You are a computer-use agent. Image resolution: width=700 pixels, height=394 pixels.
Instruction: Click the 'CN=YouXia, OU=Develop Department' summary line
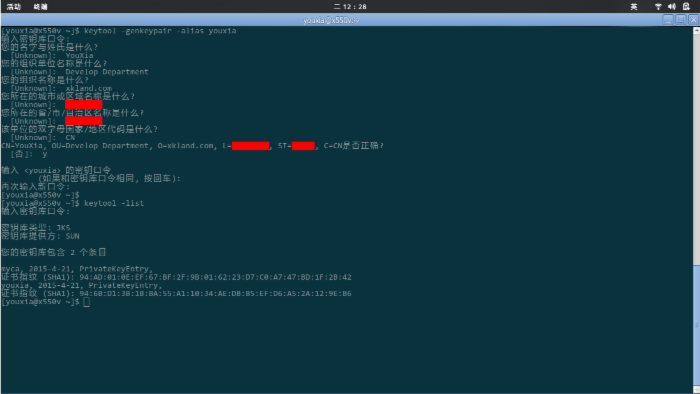click(x=192, y=146)
